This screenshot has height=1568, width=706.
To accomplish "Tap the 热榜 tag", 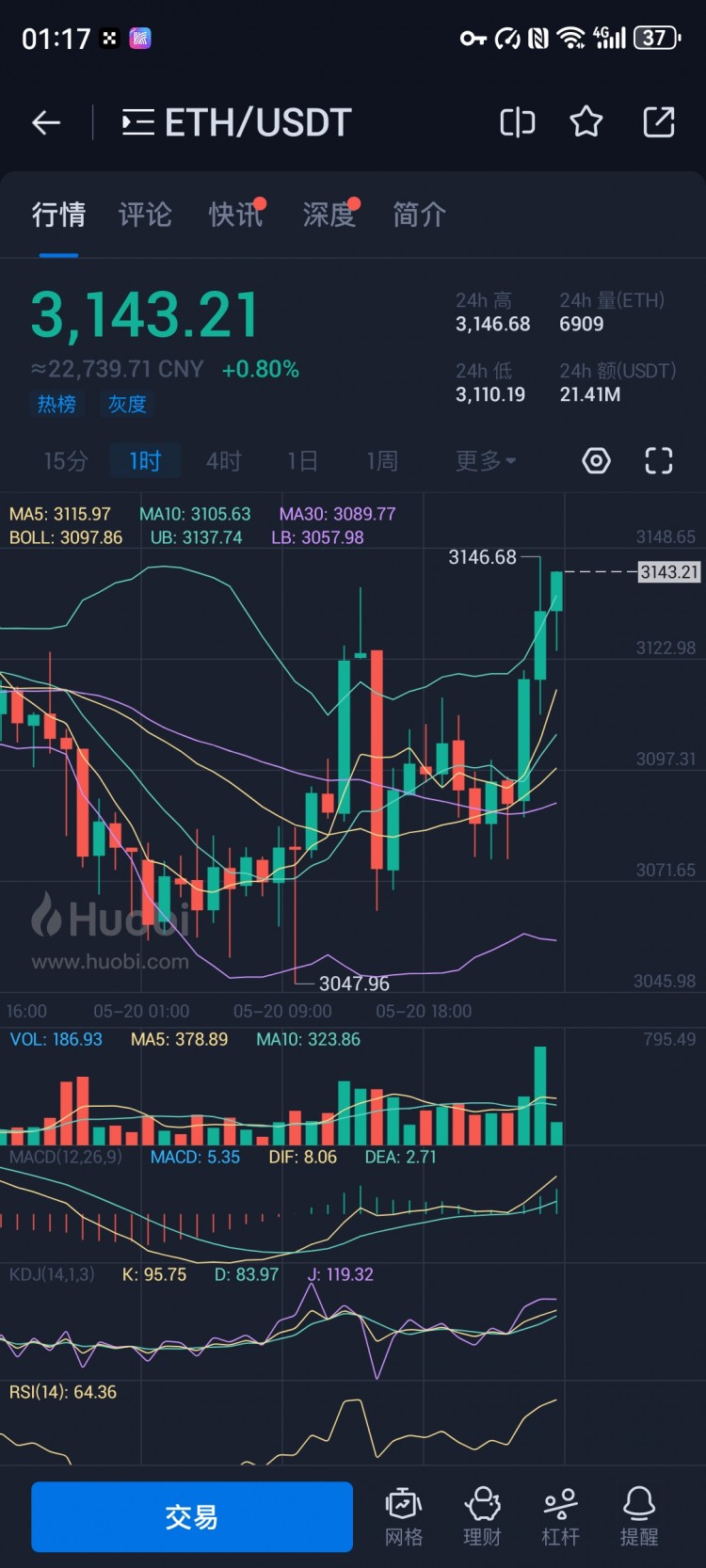I will [56, 404].
